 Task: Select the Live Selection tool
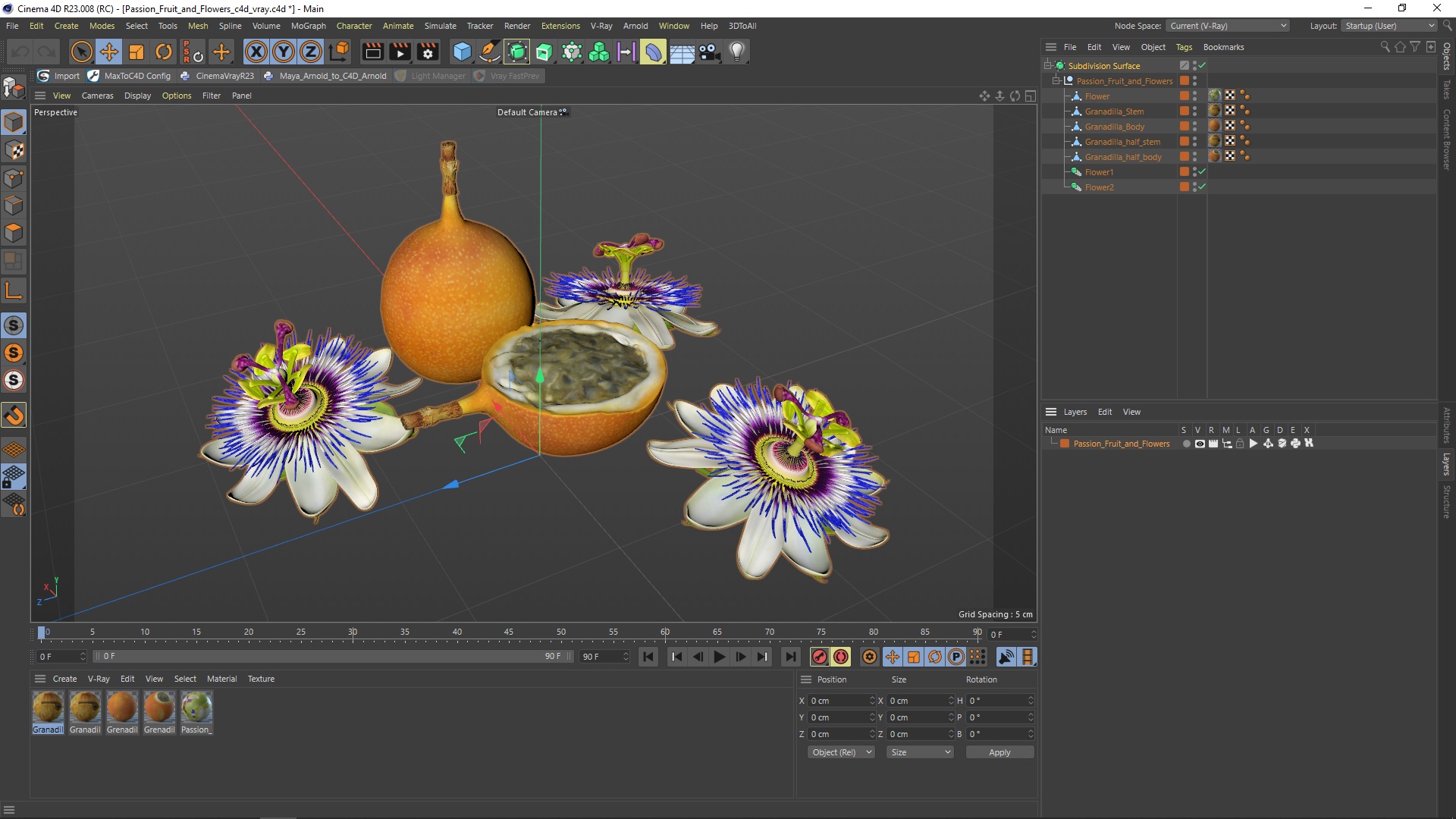pos(81,52)
